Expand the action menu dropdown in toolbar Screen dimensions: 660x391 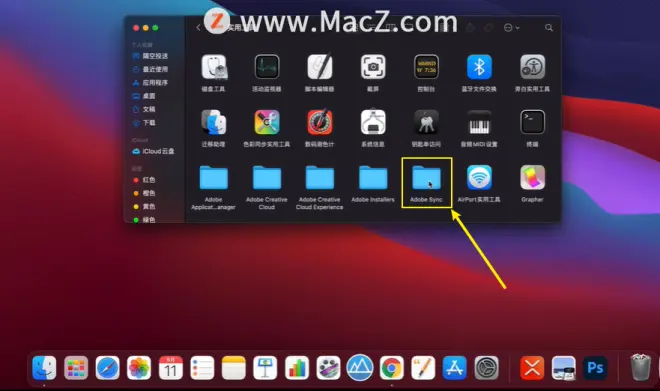[511, 28]
